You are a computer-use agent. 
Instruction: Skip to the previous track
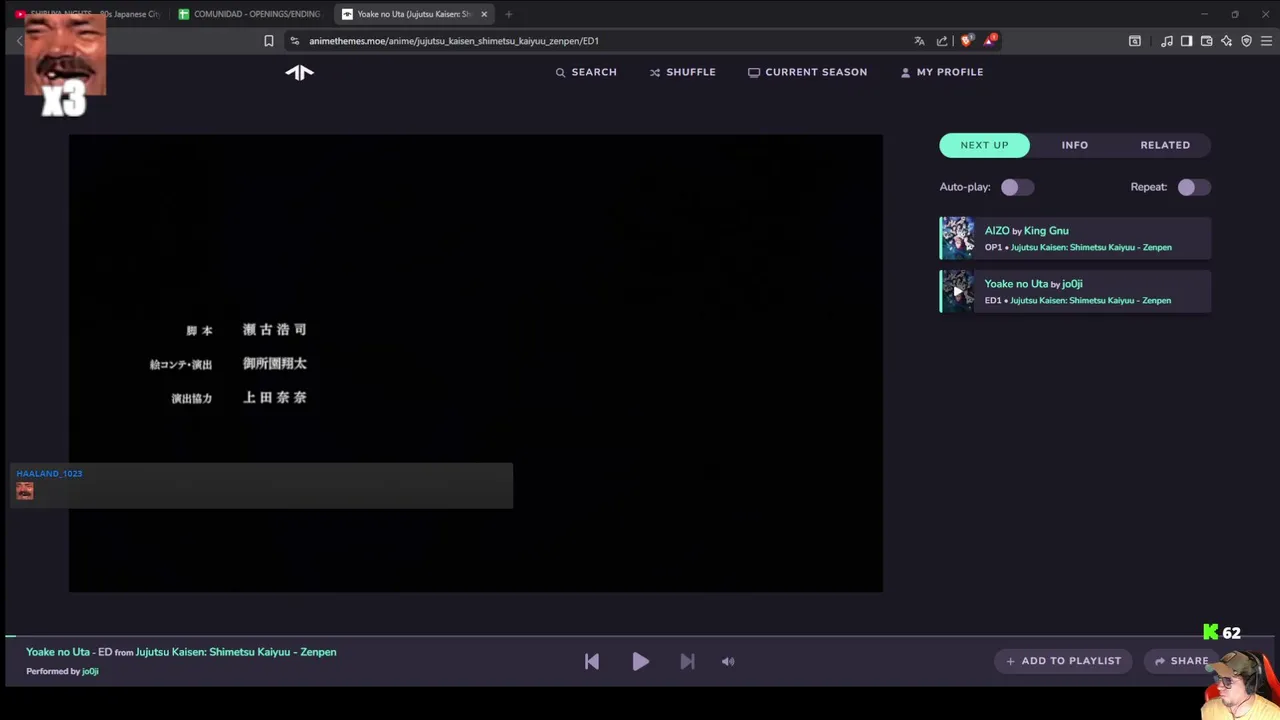592,661
